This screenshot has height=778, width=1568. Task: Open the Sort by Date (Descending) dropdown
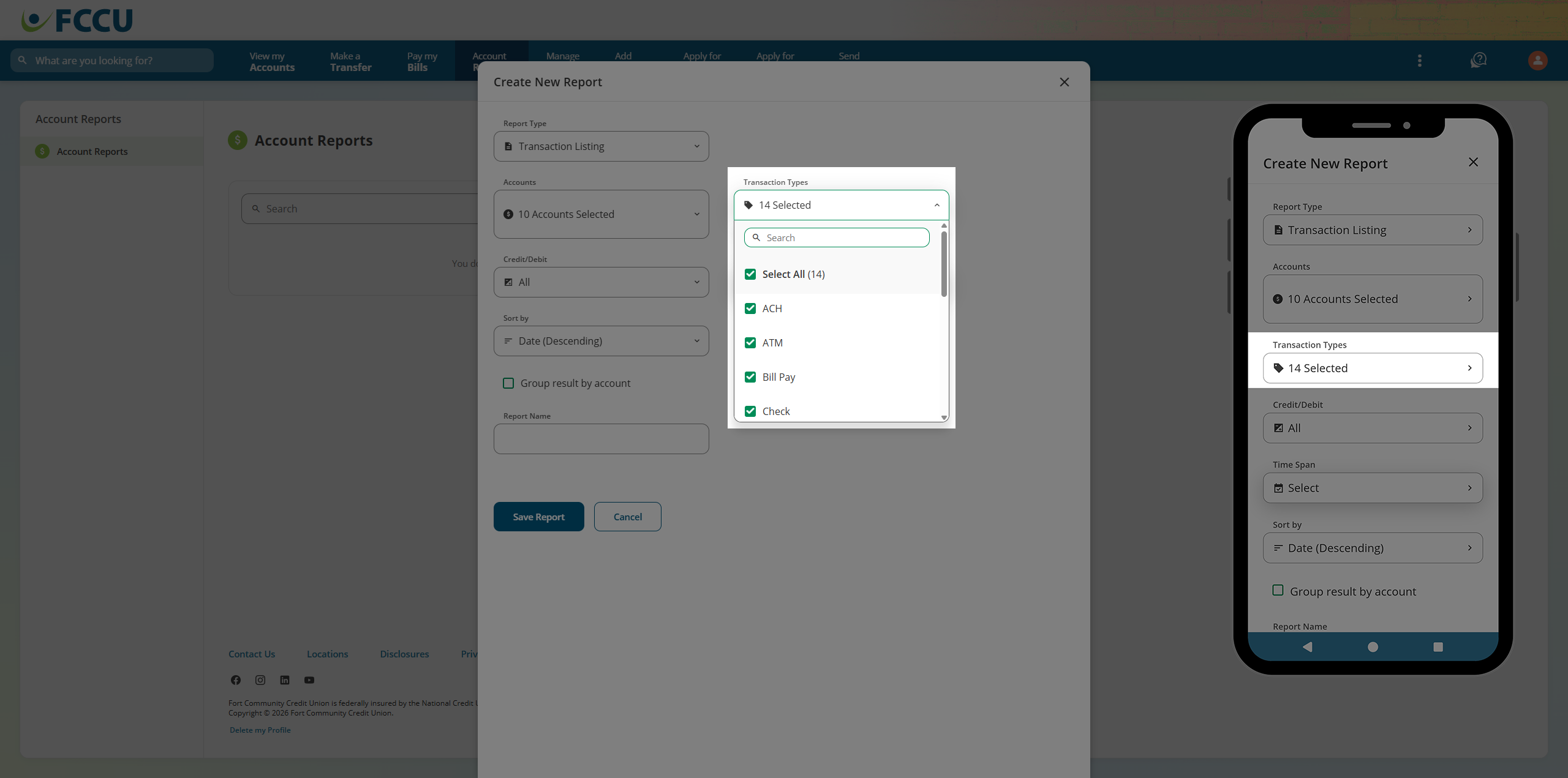601,341
